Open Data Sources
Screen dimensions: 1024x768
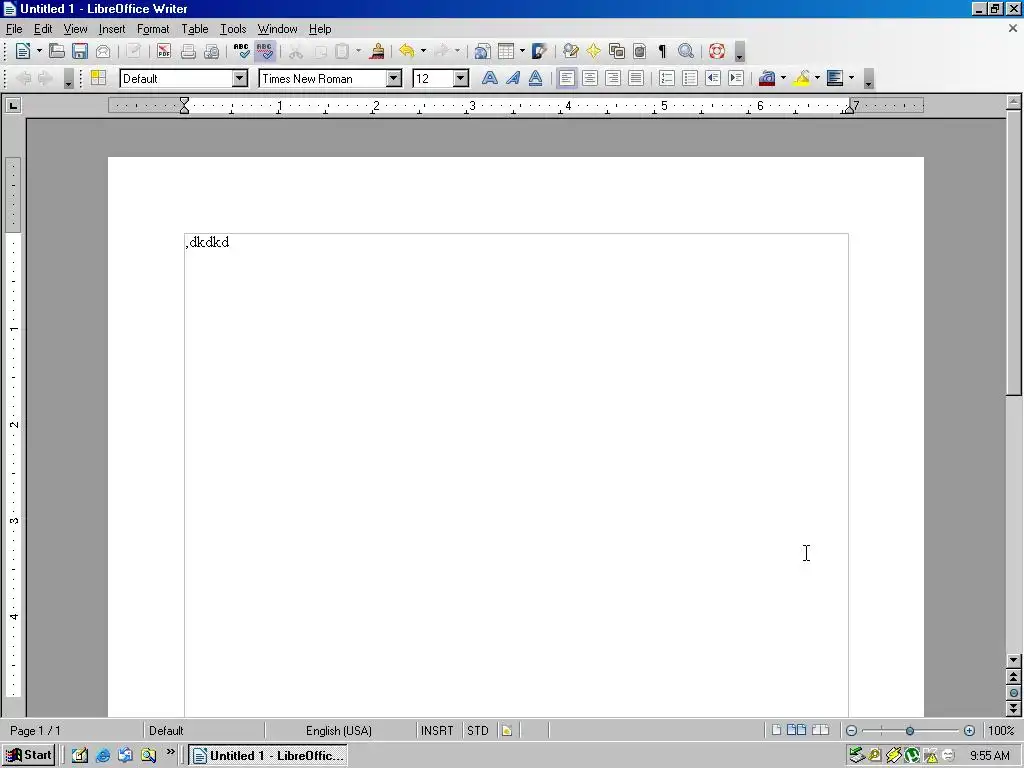click(x=639, y=51)
